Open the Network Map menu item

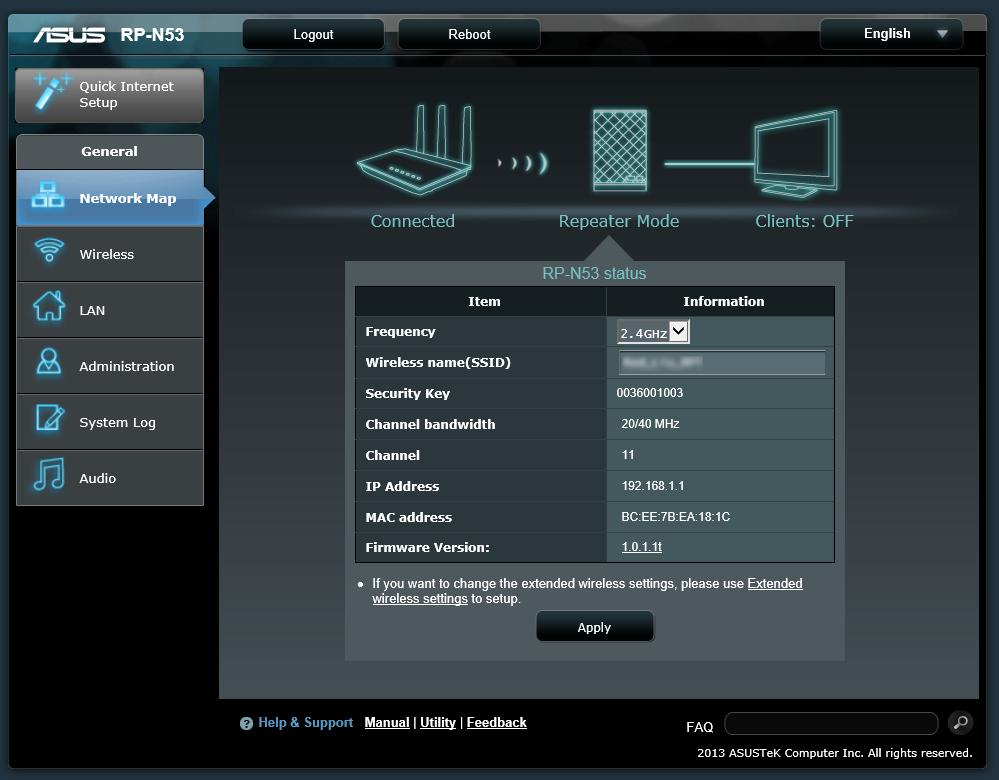[110, 198]
